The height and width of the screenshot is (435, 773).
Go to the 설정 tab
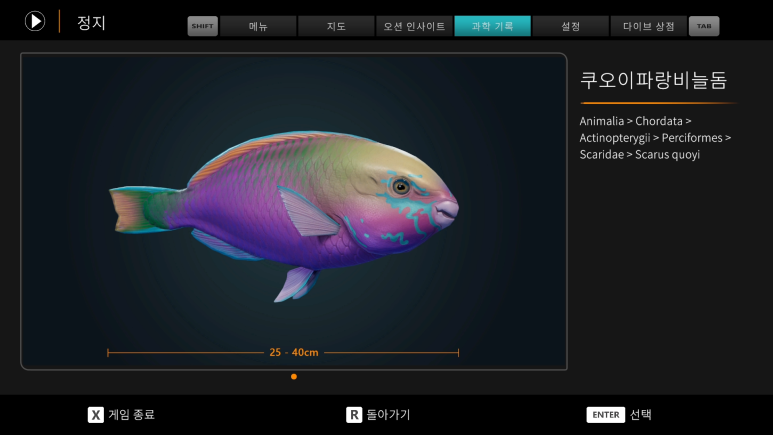click(570, 26)
